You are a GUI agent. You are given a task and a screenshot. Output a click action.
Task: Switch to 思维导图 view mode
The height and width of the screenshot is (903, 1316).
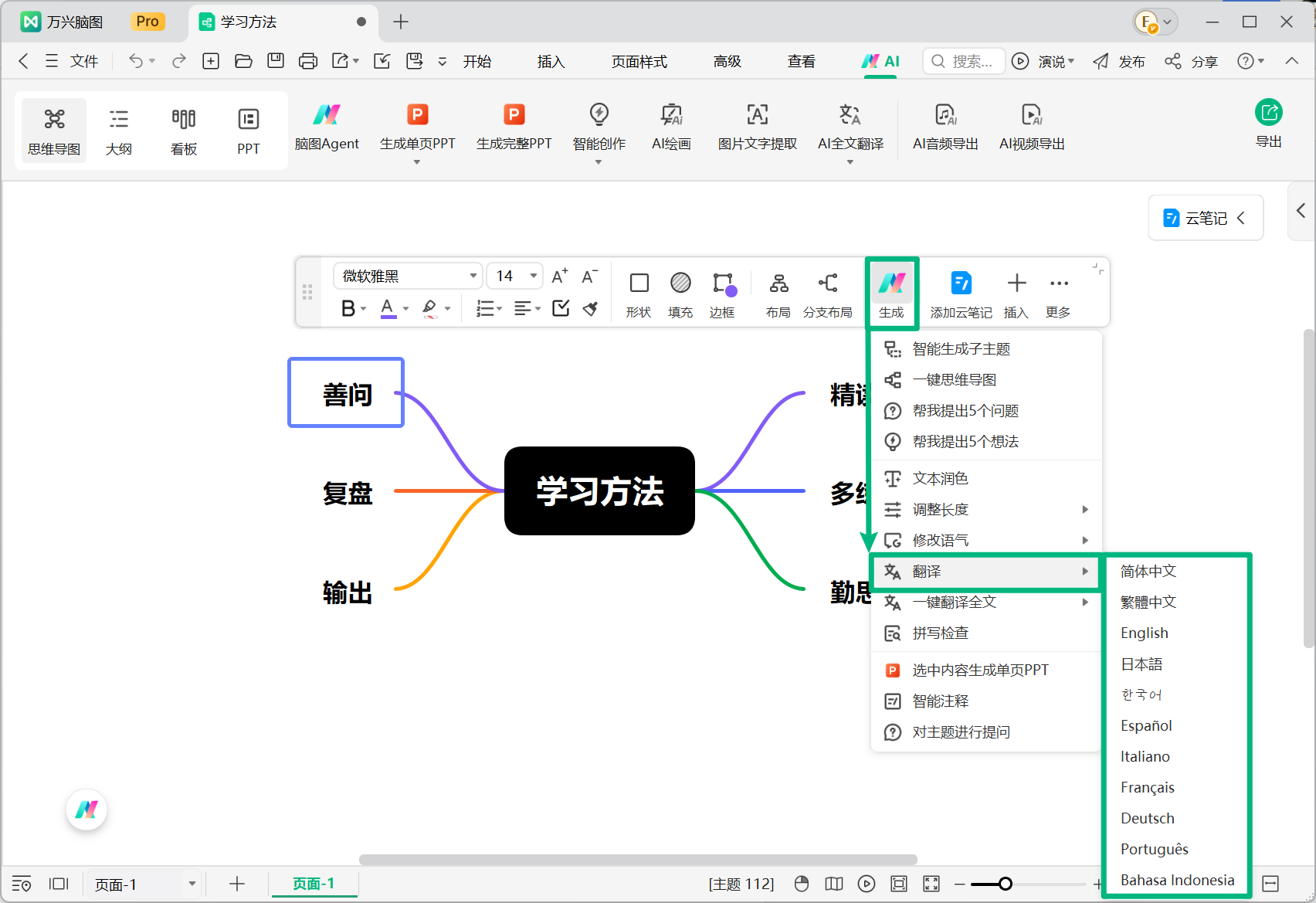(54, 131)
